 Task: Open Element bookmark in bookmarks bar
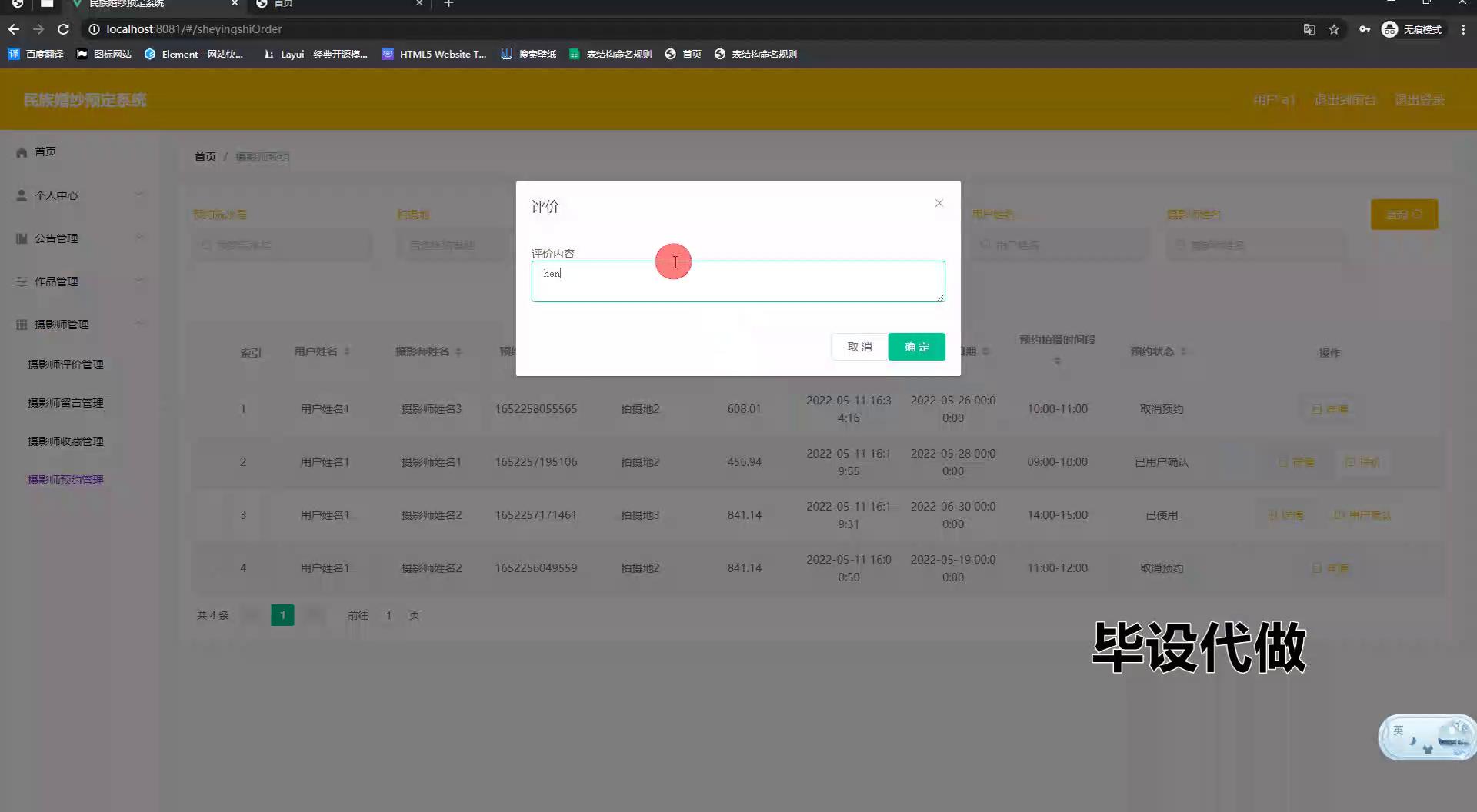(x=194, y=54)
